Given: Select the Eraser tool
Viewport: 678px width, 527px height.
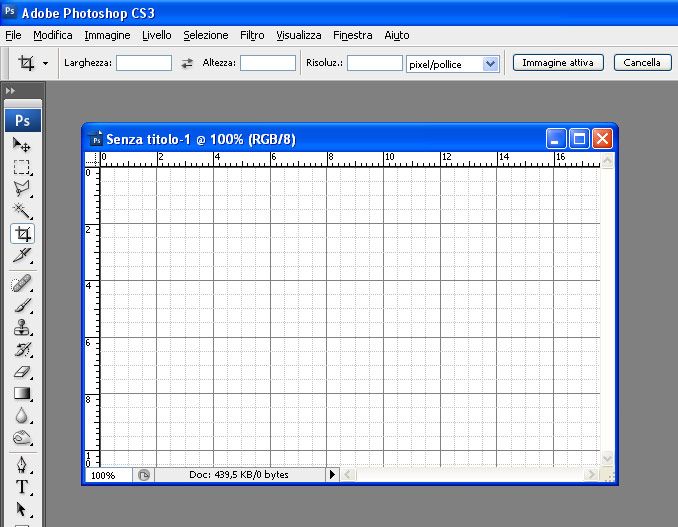Looking at the screenshot, I should (22, 371).
